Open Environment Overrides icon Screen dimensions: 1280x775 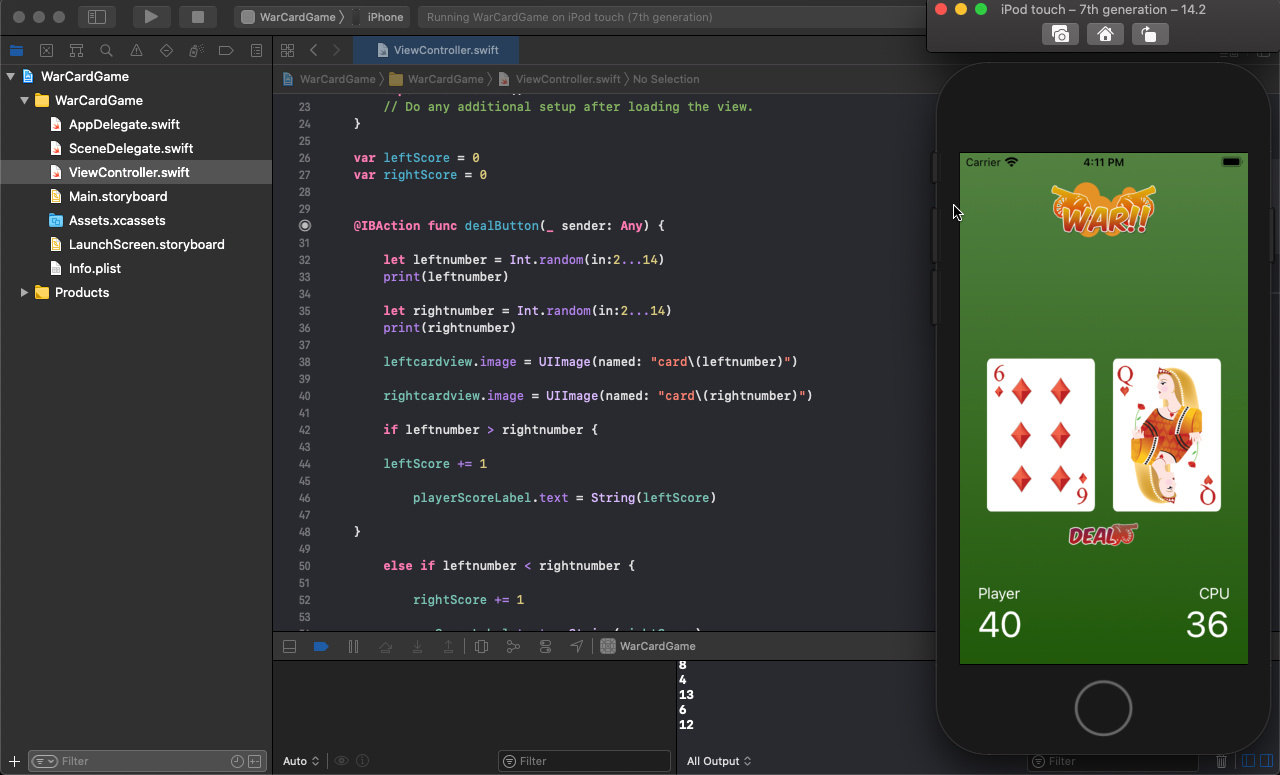point(545,646)
